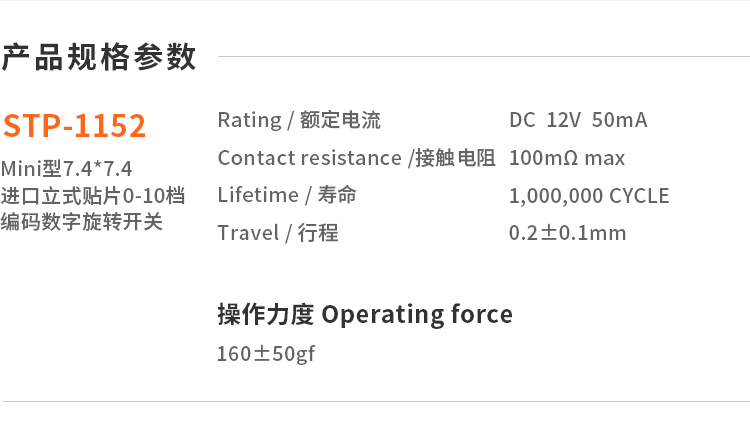Screen dimensions: 750x423
Task: Select the 0.2±0.1mm travel value
Action: [567, 233]
